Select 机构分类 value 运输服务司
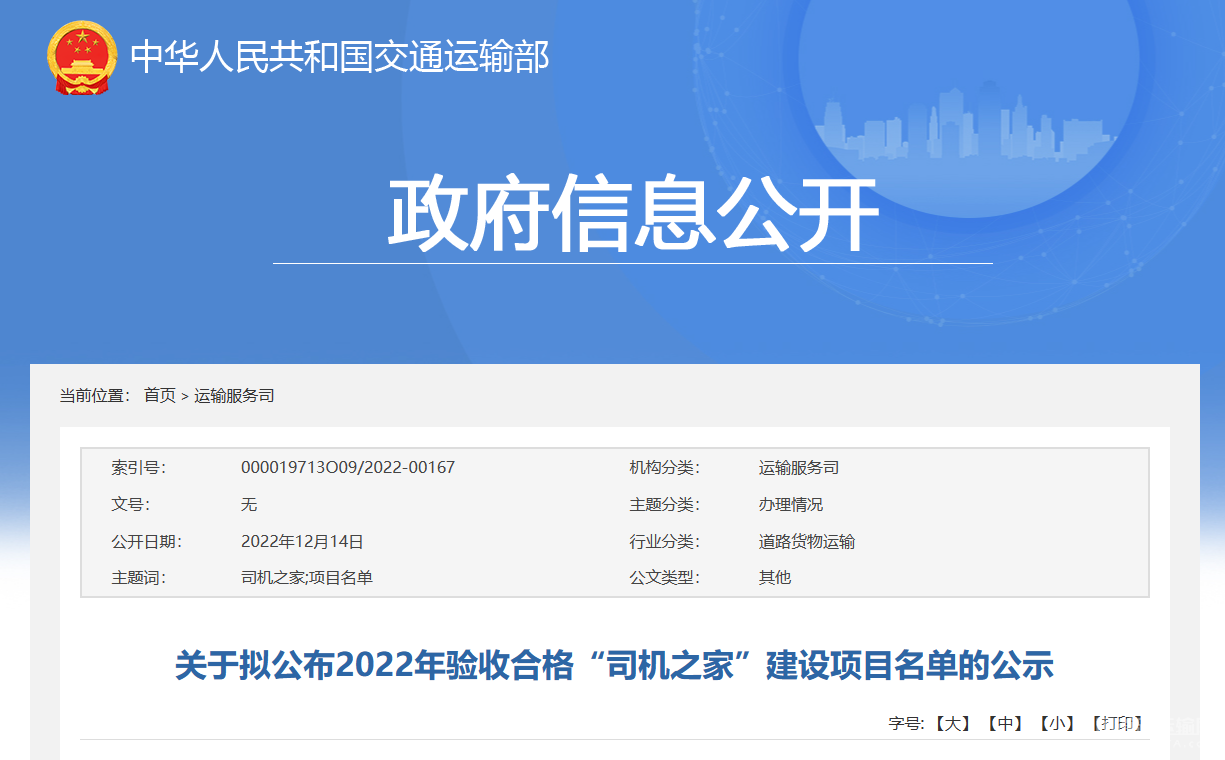This screenshot has width=1225, height=760. (799, 468)
